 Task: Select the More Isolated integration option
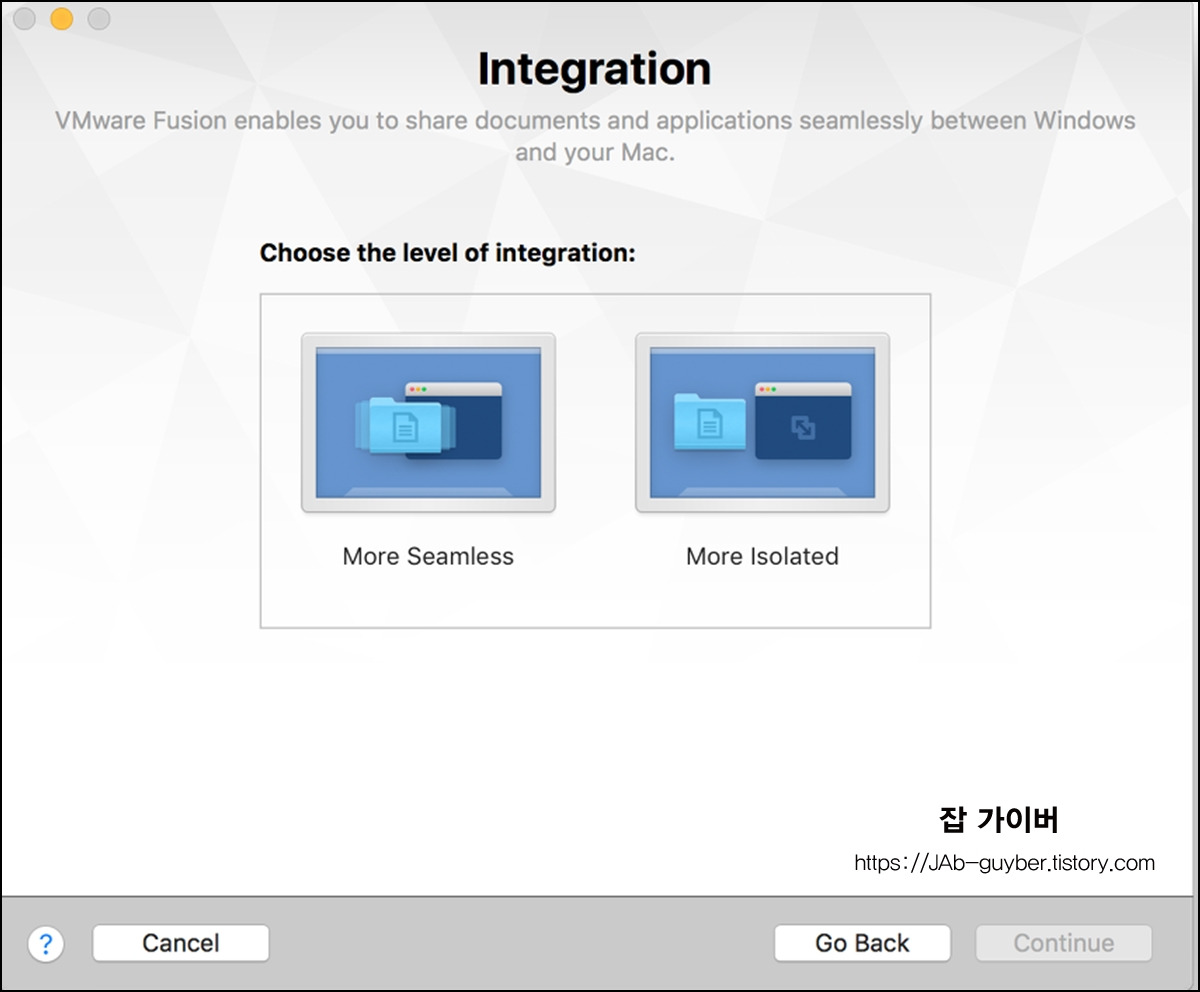[761, 421]
